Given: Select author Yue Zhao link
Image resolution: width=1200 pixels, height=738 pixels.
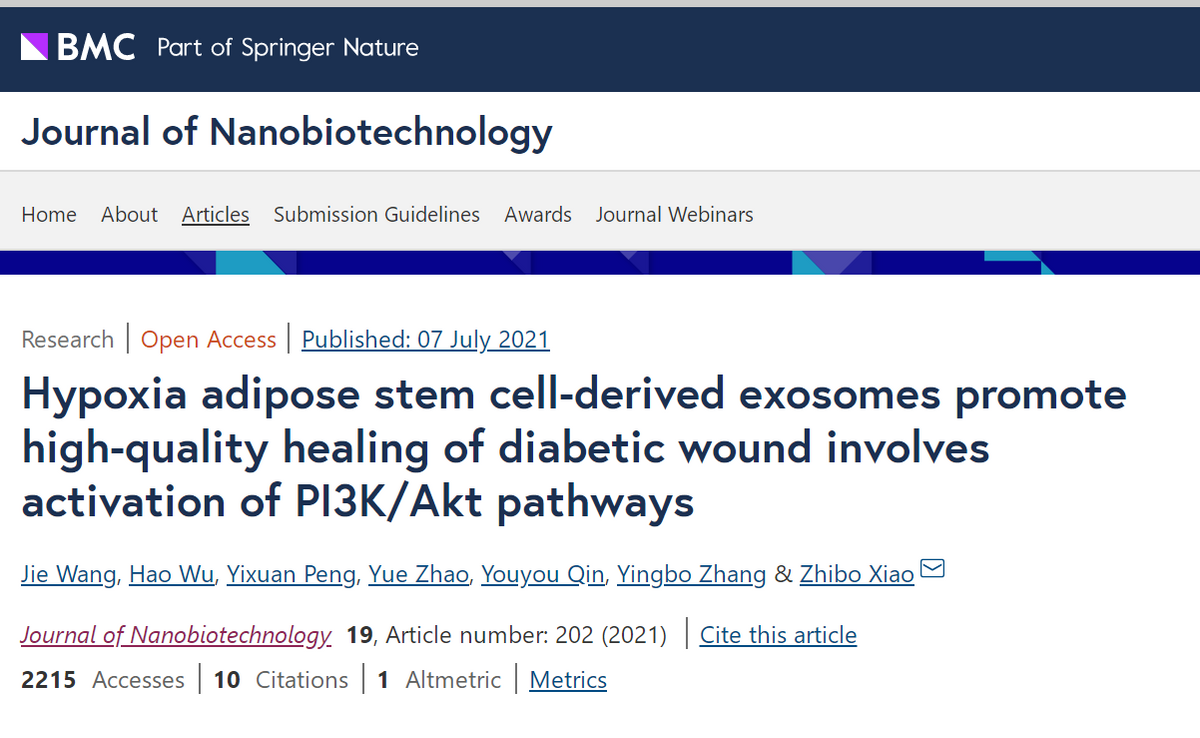Looking at the screenshot, I should (x=418, y=575).
